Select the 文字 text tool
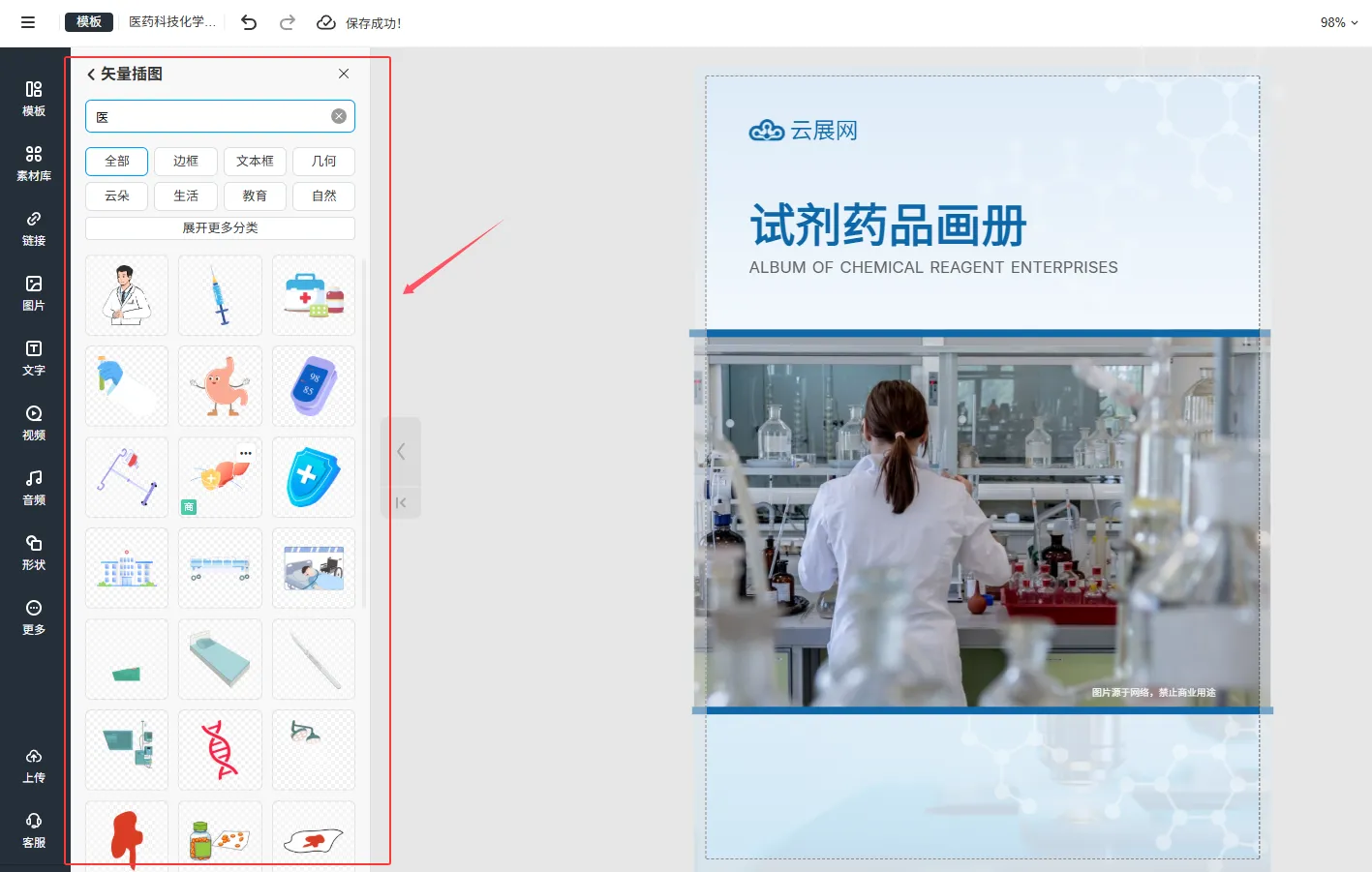This screenshot has height=872, width=1372. (34, 357)
